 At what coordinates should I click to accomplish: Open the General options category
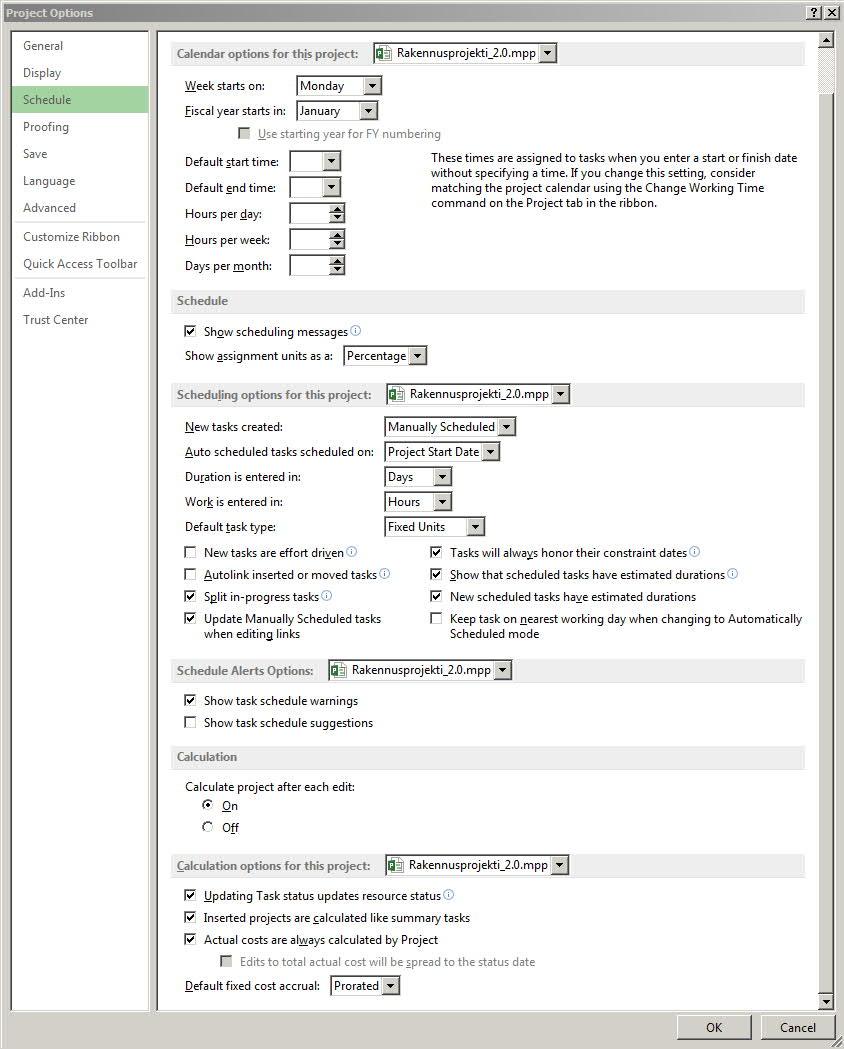click(80, 45)
